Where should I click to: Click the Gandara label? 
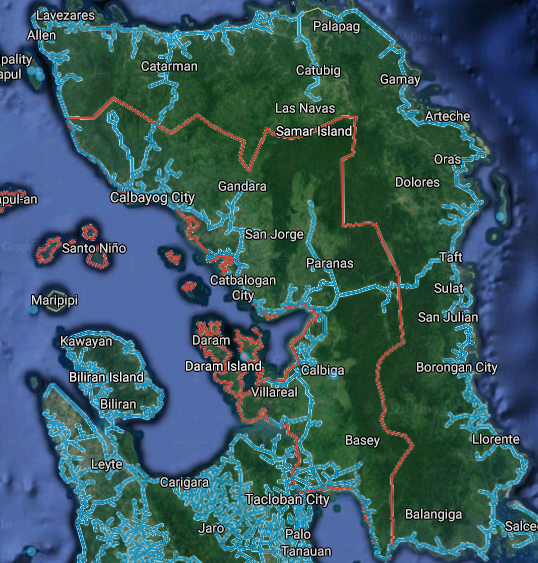coord(242,186)
